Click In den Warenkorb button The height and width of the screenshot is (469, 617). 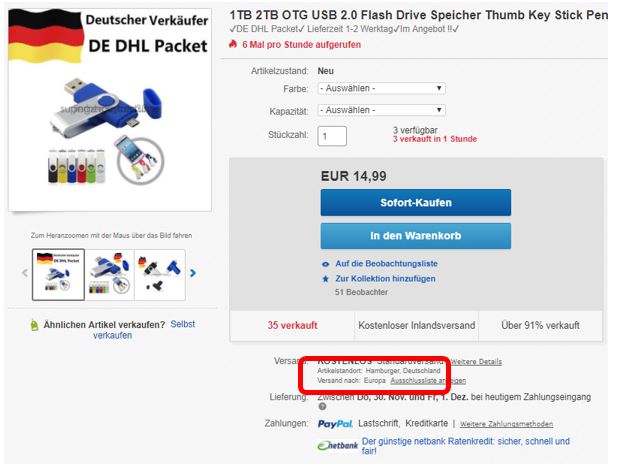pos(416,236)
